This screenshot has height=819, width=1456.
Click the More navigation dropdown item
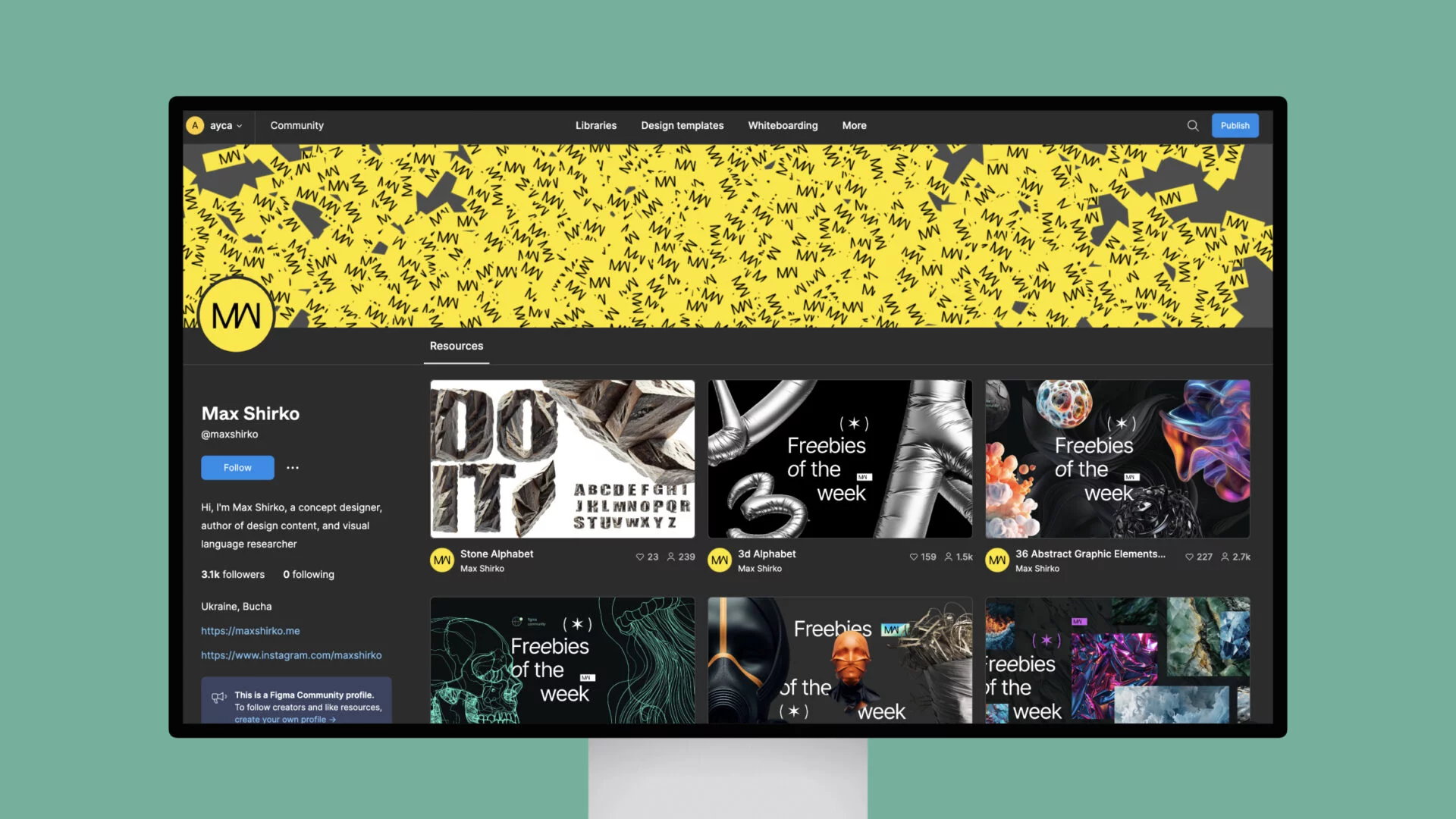coord(854,125)
